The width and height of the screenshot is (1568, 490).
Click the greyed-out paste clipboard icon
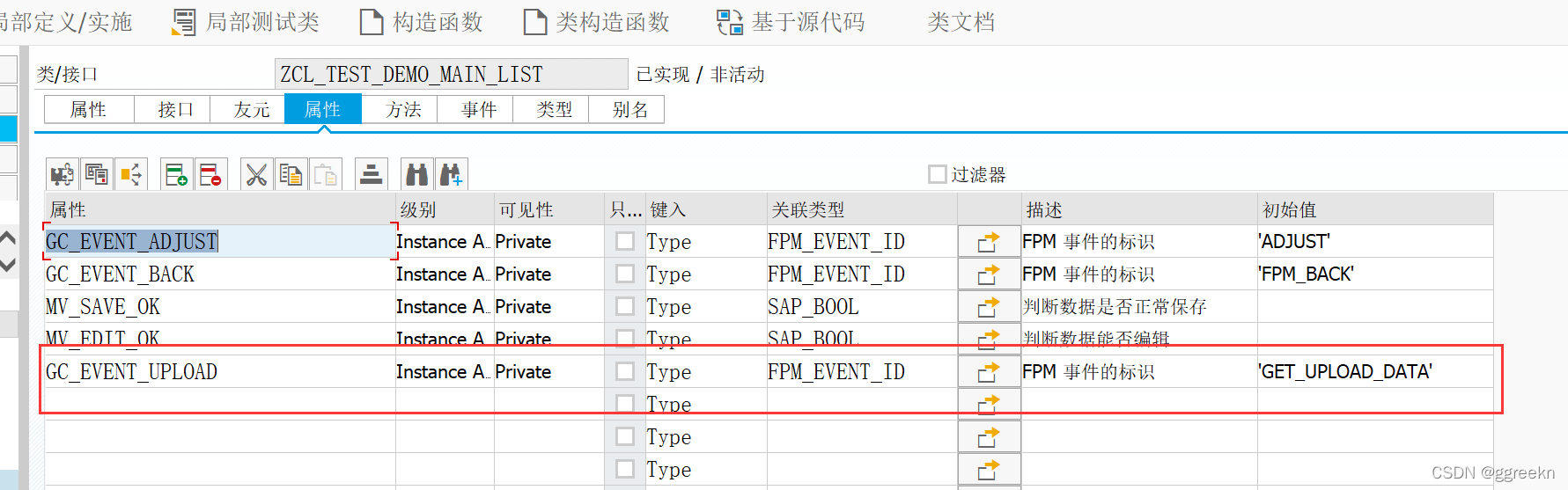pyautogui.click(x=325, y=174)
